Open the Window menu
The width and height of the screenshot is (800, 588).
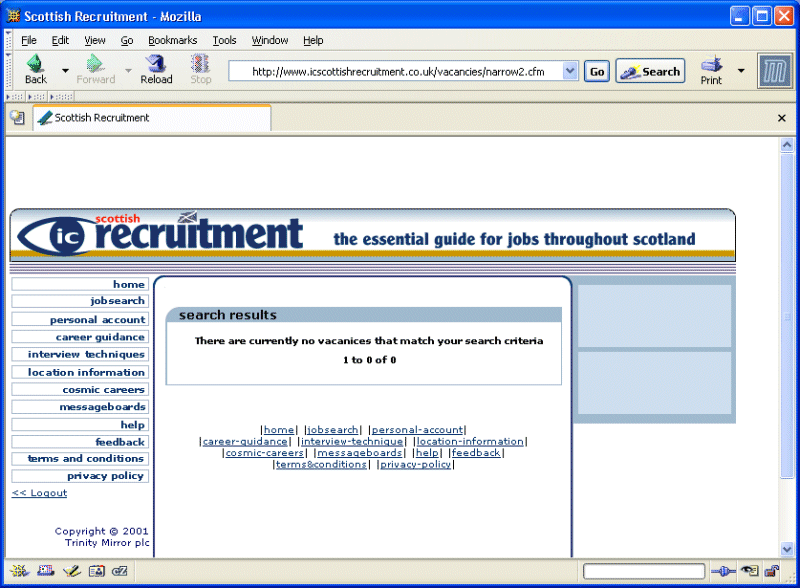pyautogui.click(x=270, y=40)
